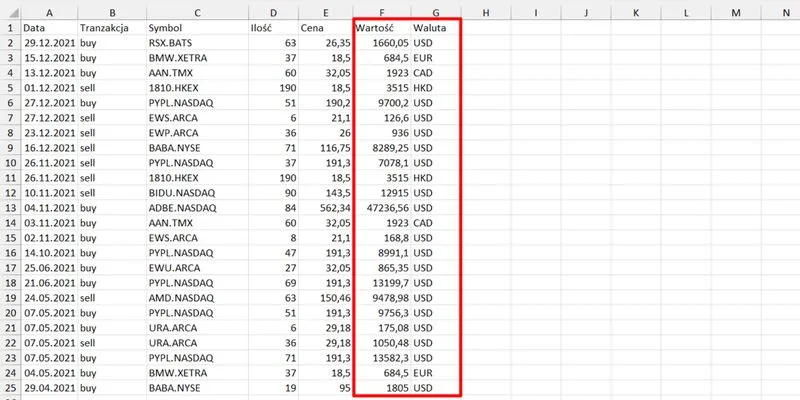
Task: Click the Symbol header cell
Action: click(x=195, y=28)
